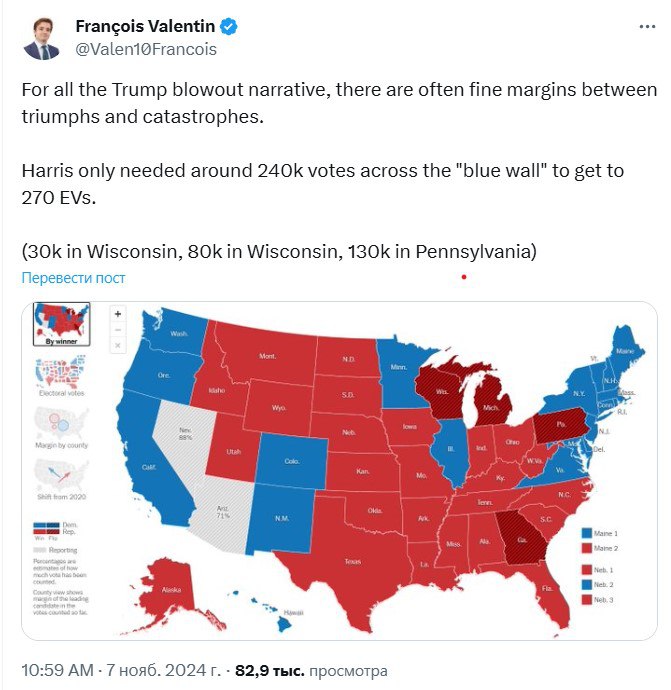Switch to Electoral votes map view
This screenshot has width=671, height=690.
click(62, 377)
